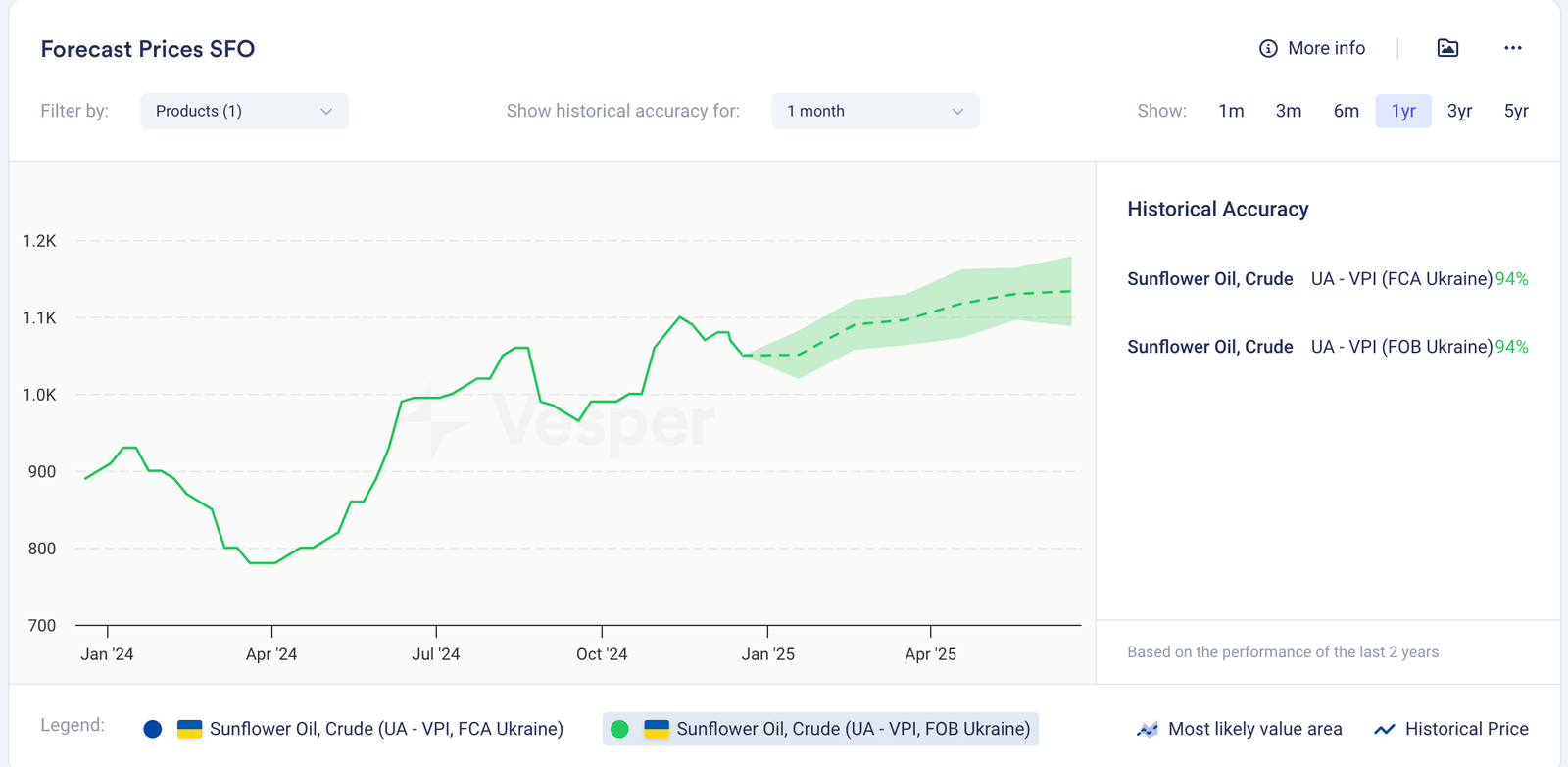Click the export chart image icon
This screenshot has width=1568, height=767.
pyautogui.click(x=1447, y=48)
